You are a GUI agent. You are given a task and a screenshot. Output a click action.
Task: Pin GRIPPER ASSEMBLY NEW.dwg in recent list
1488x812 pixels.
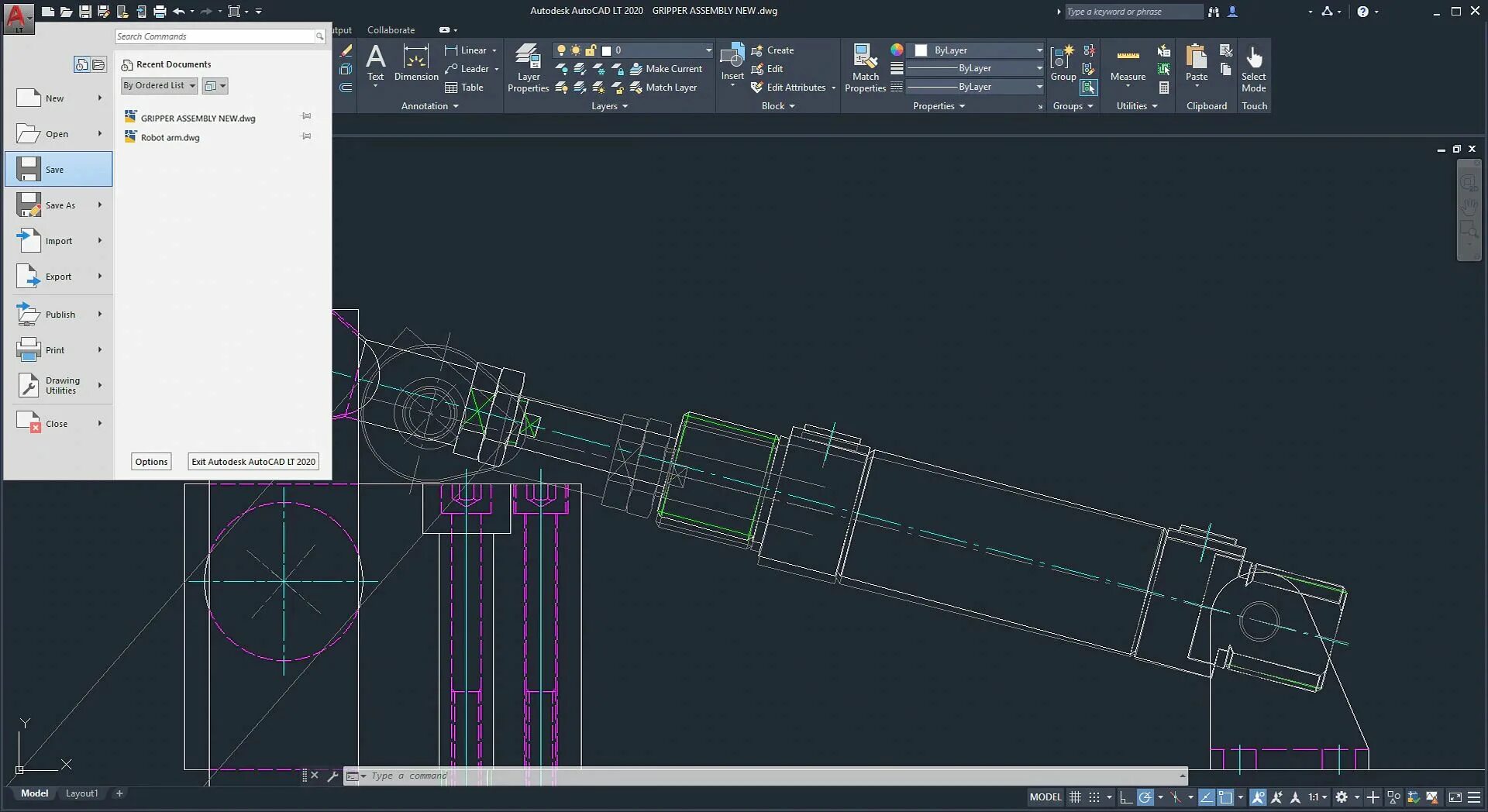coord(306,117)
